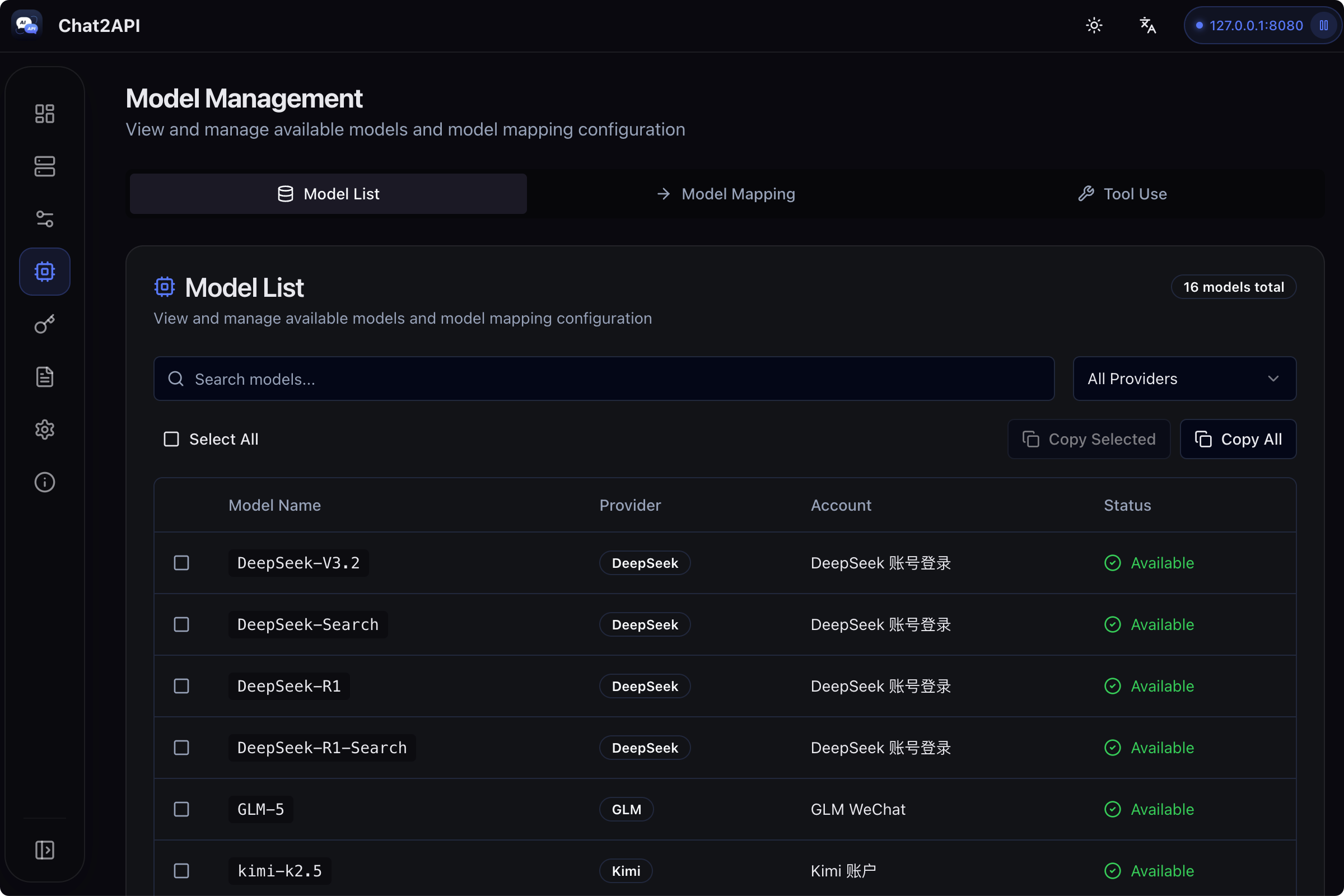The width and height of the screenshot is (1344, 896).
Task: Pause the server at 127.0.0.1:8080
Action: [x=1323, y=26]
